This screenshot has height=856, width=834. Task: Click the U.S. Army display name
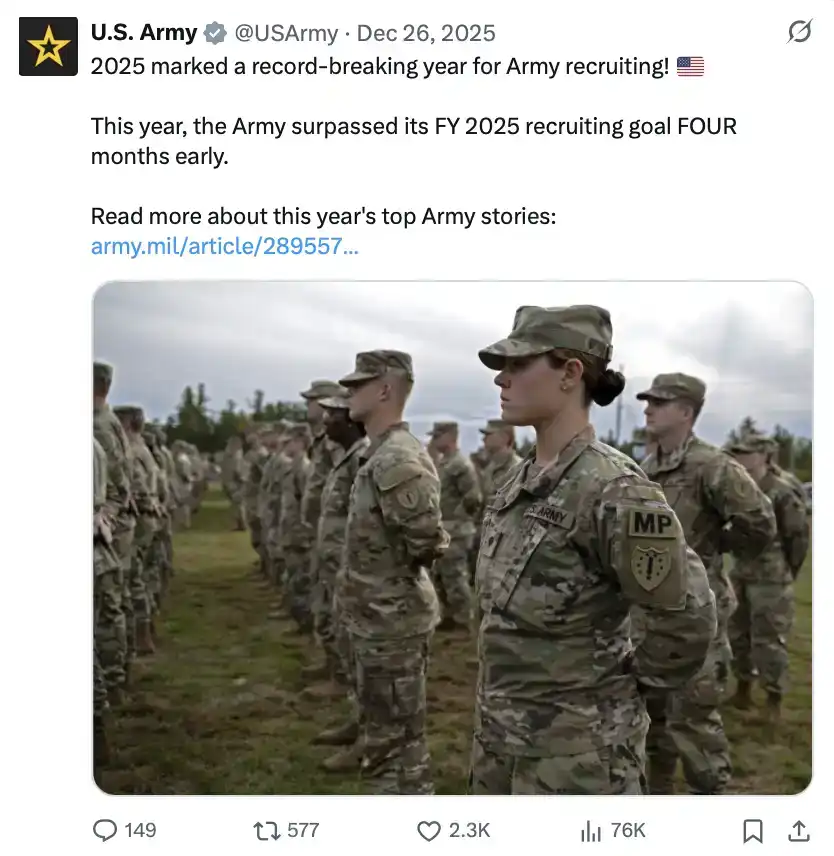(x=143, y=33)
